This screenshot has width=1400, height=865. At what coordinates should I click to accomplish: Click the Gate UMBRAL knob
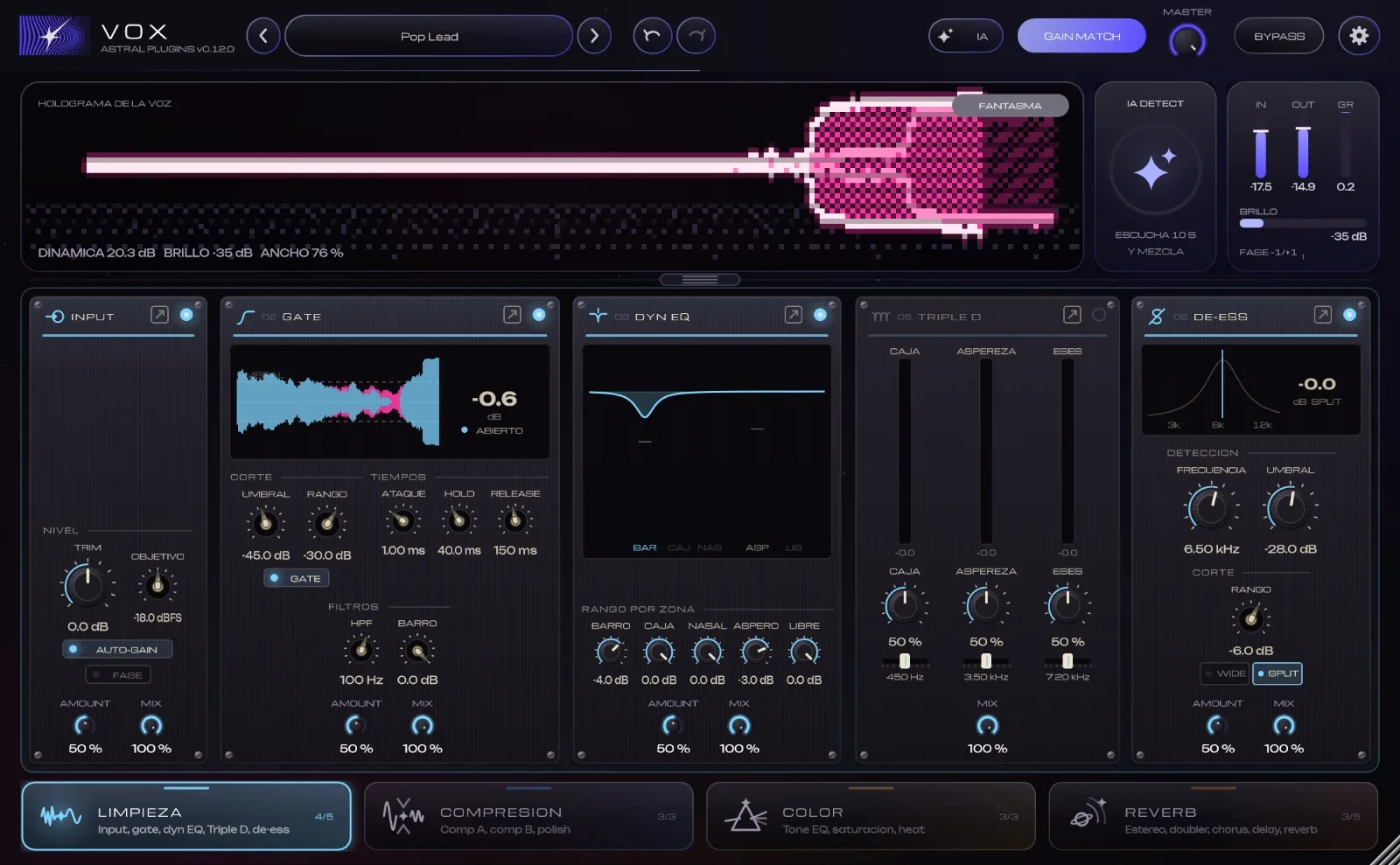265,523
